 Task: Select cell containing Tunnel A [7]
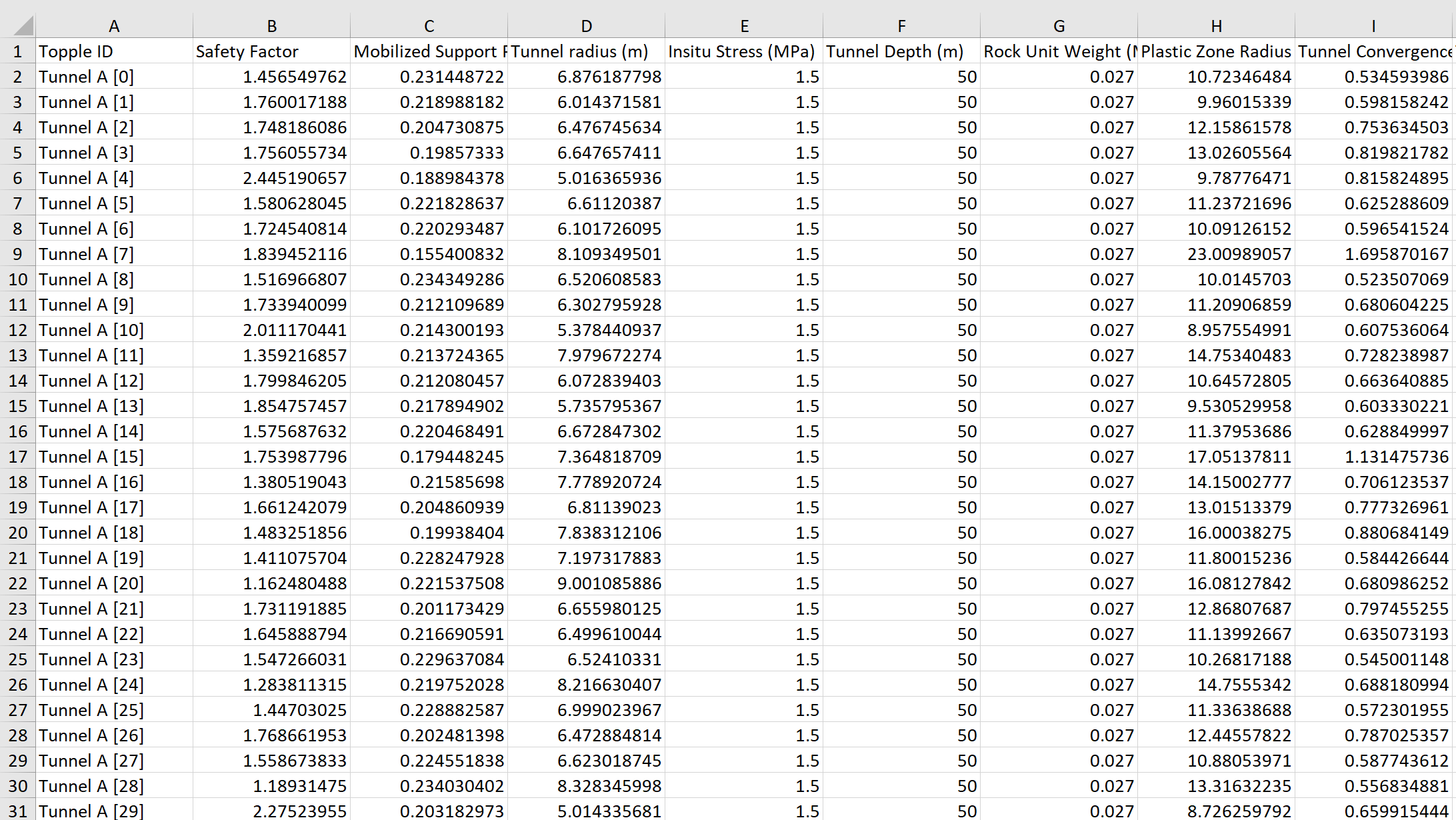click(114, 254)
